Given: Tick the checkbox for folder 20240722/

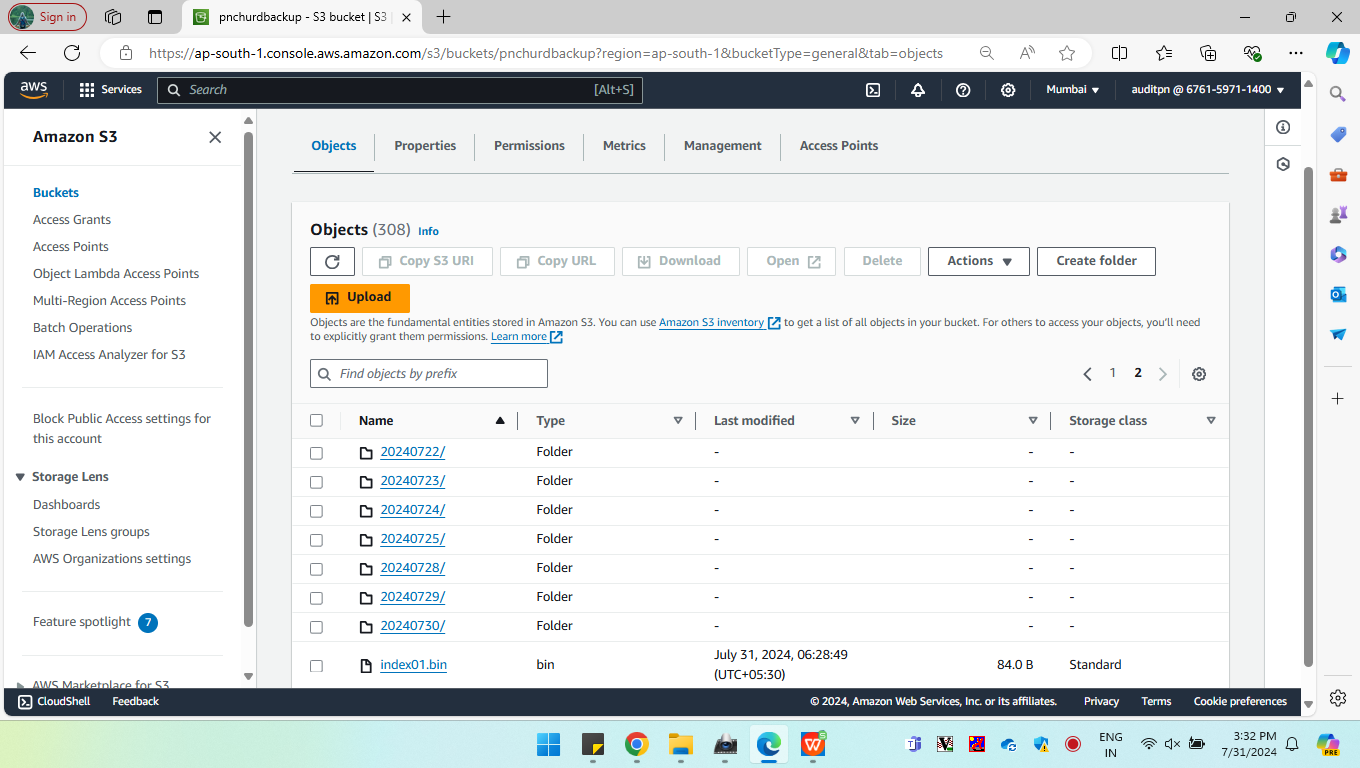Looking at the screenshot, I should point(316,453).
